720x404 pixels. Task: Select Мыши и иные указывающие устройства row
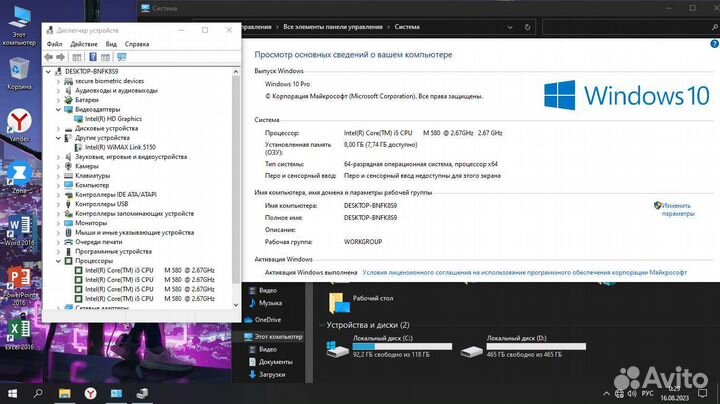135,233
